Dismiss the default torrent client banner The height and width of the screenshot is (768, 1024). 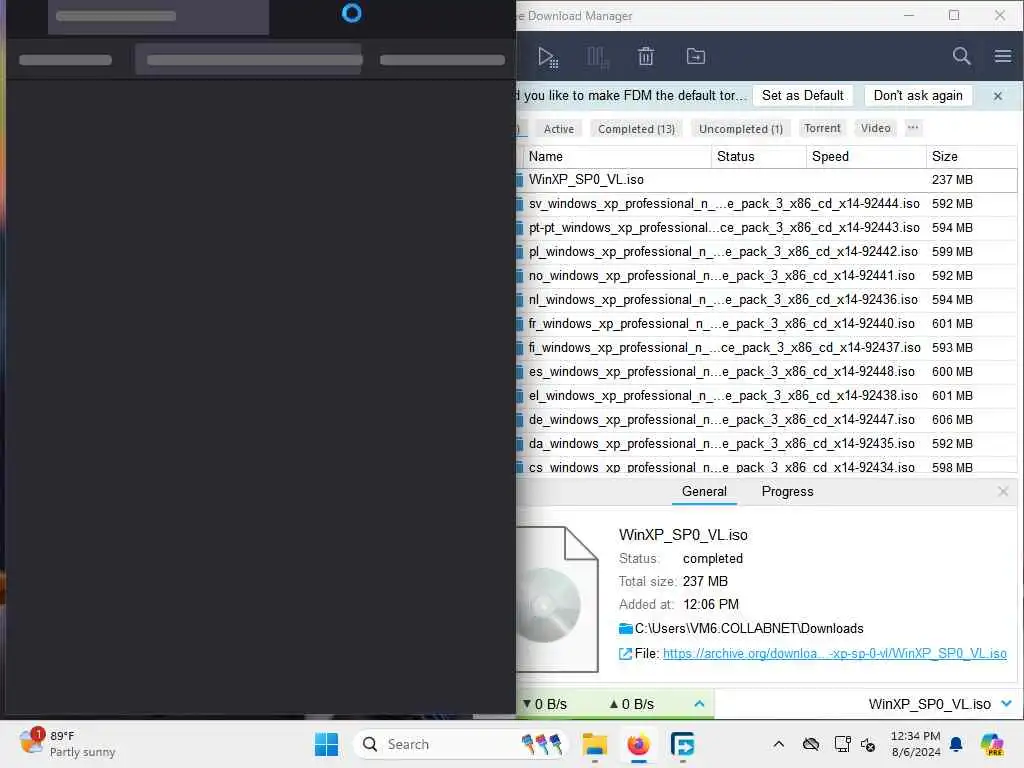pos(997,96)
